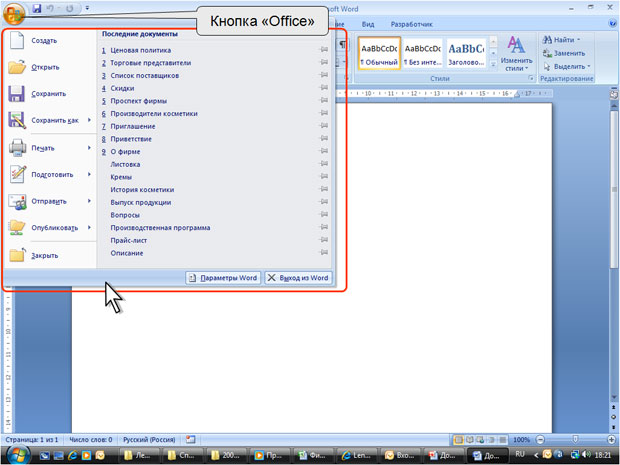Click Redo in Quick Access toolbar
The image size is (620, 465).
[x=70, y=8]
